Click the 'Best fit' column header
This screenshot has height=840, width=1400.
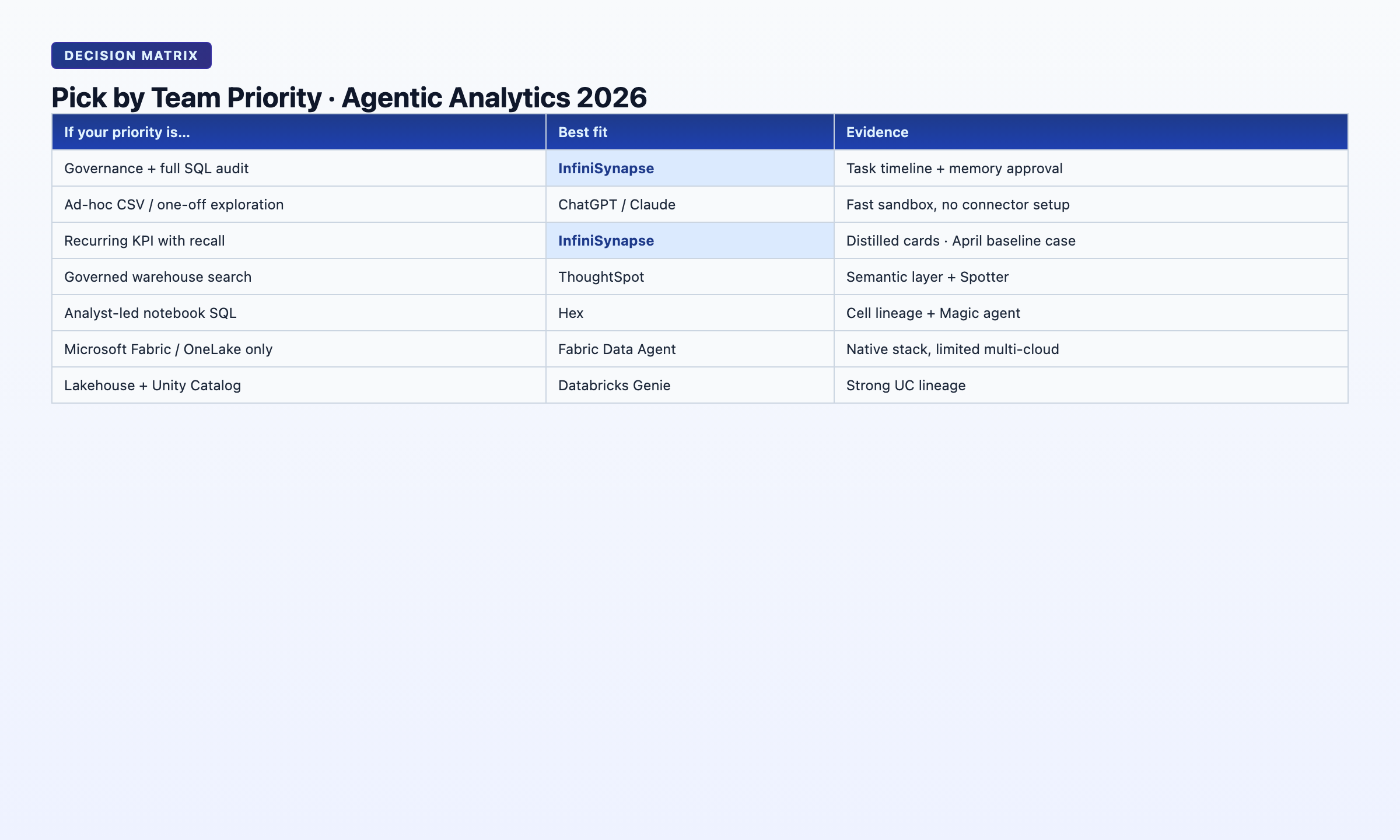click(x=690, y=132)
